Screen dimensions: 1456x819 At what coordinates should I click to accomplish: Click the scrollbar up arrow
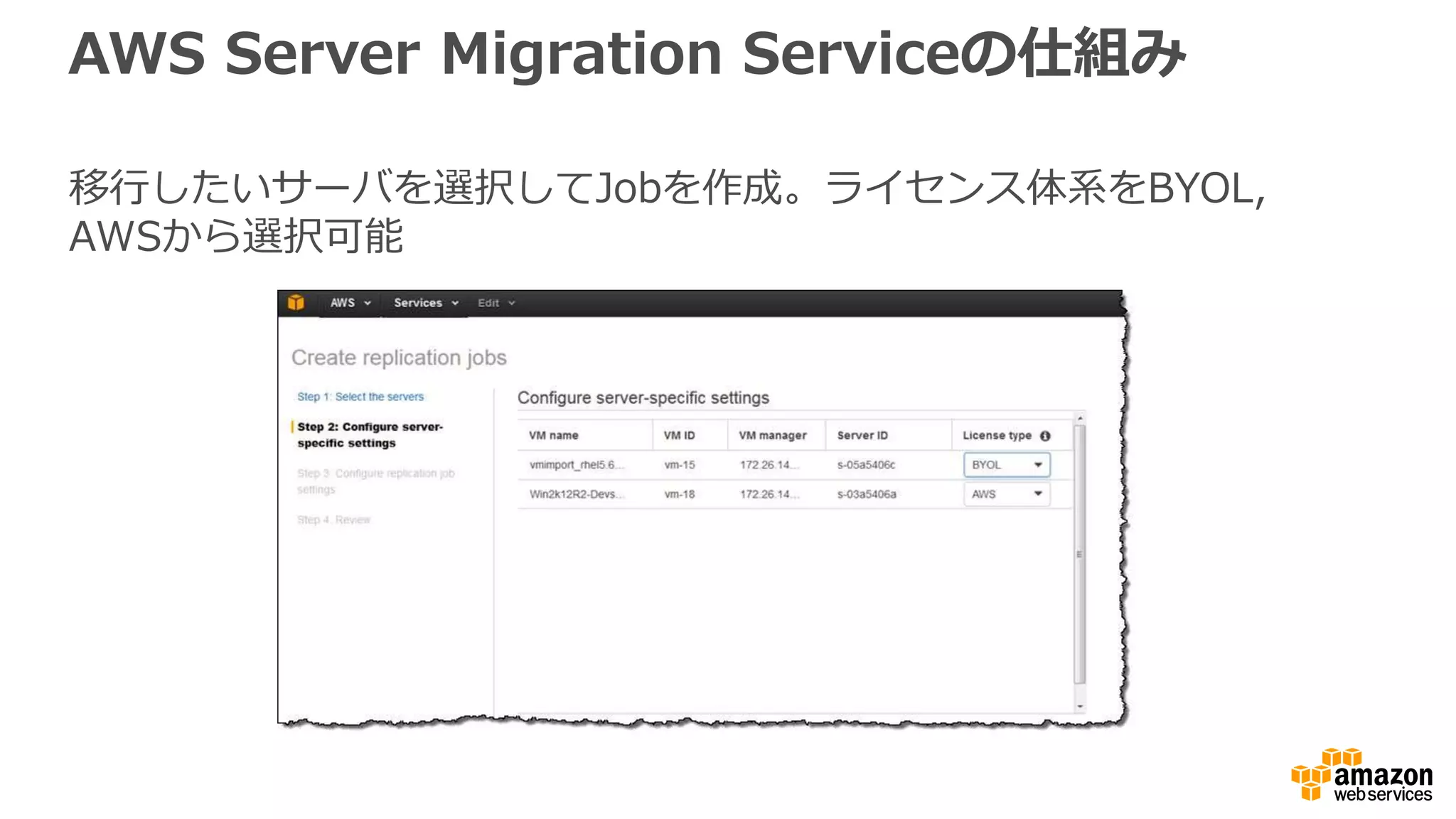(1080, 419)
